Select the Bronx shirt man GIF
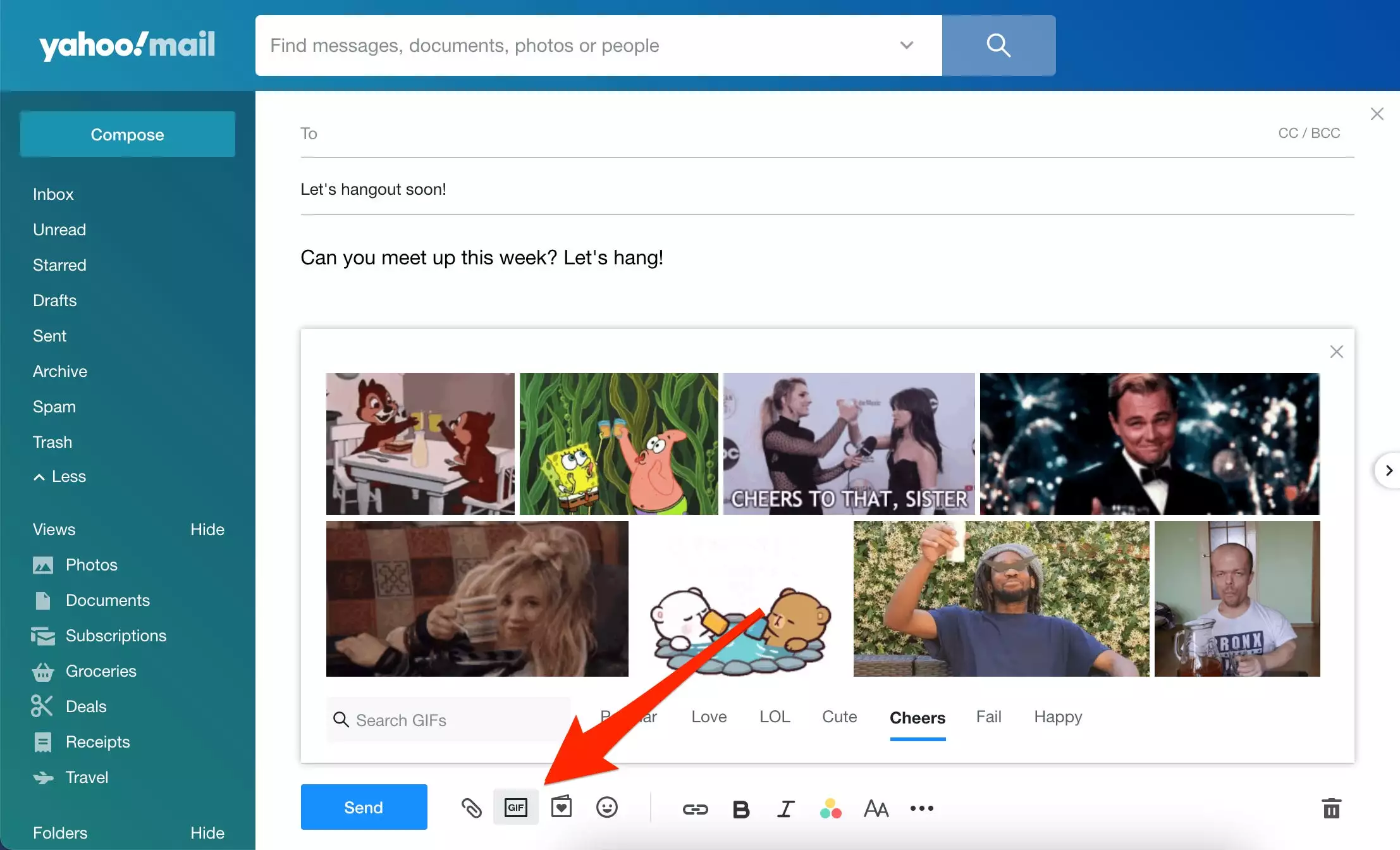1400x850 pixels. click(1237, 599)
